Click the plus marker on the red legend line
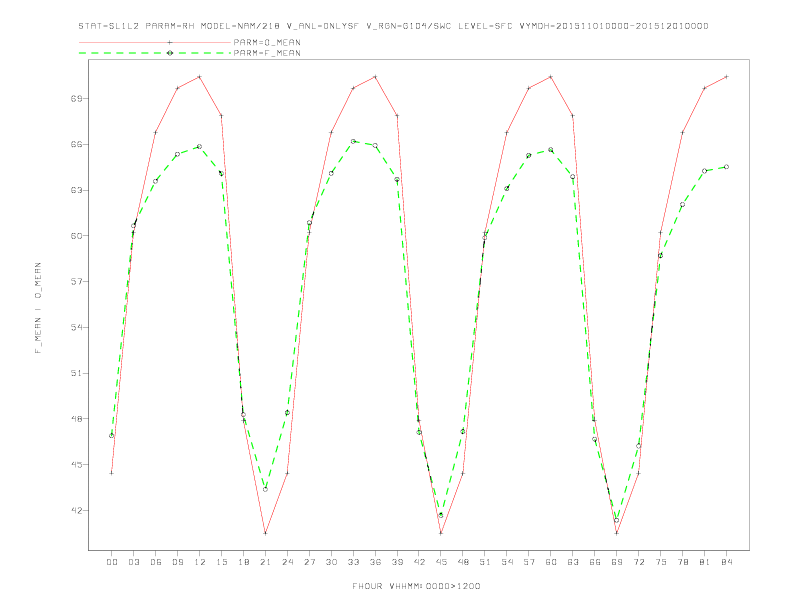Viewport: 792px width, 612px height. (x=170, y=42)
